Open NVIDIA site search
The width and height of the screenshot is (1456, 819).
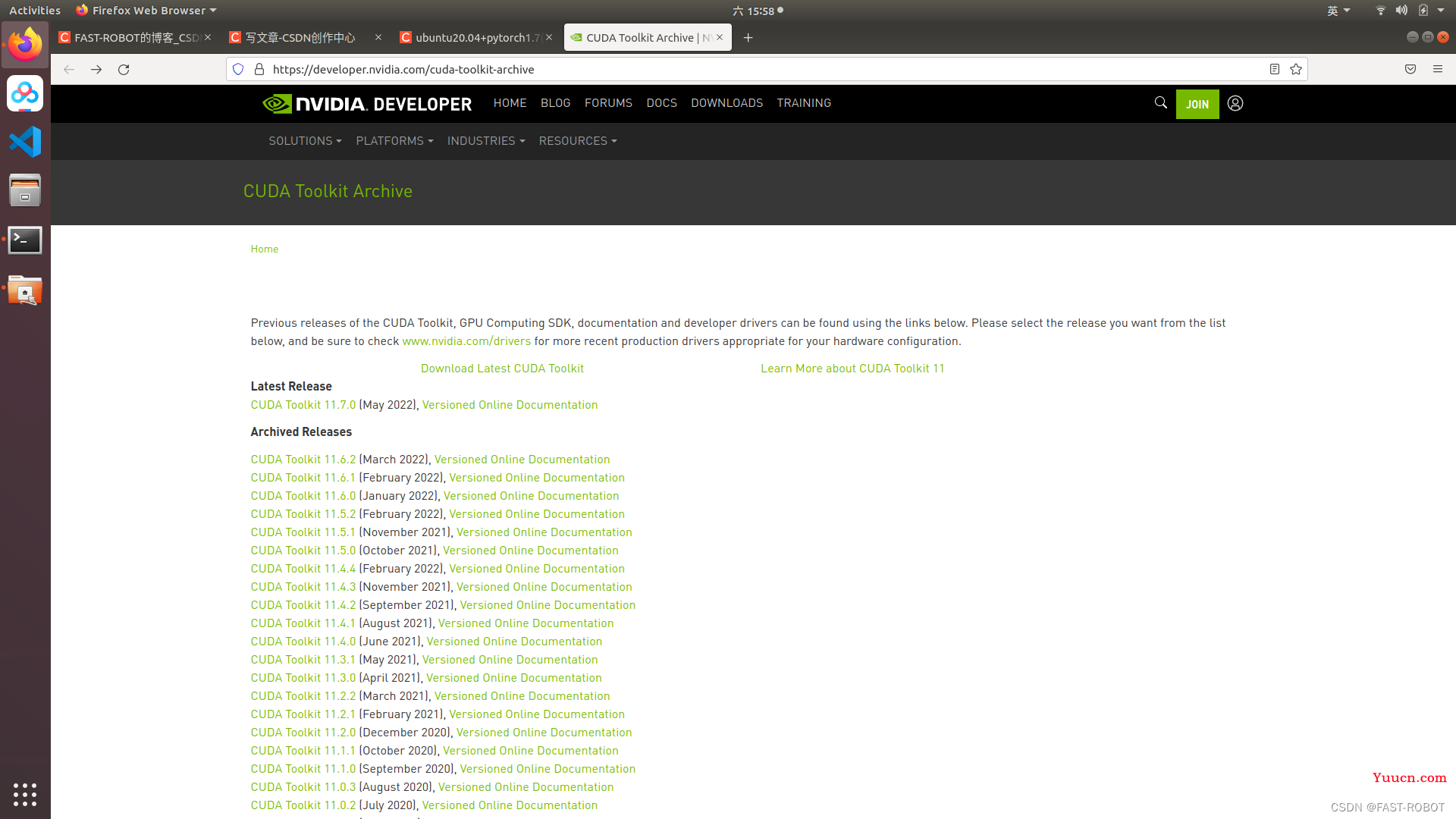point(1160,102)
